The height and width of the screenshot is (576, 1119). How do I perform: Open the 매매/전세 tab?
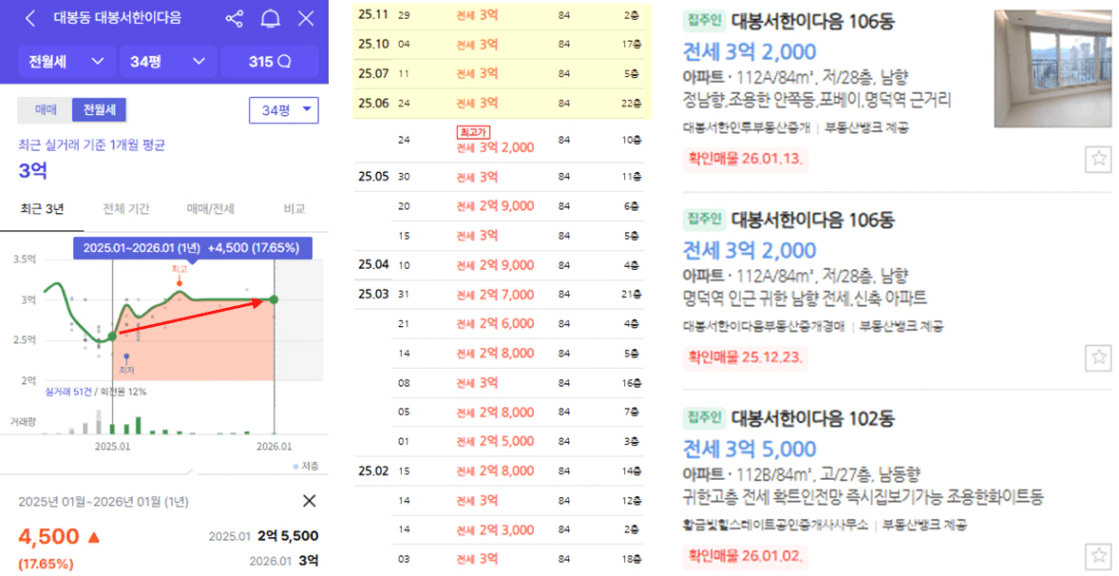click(210, 209)
